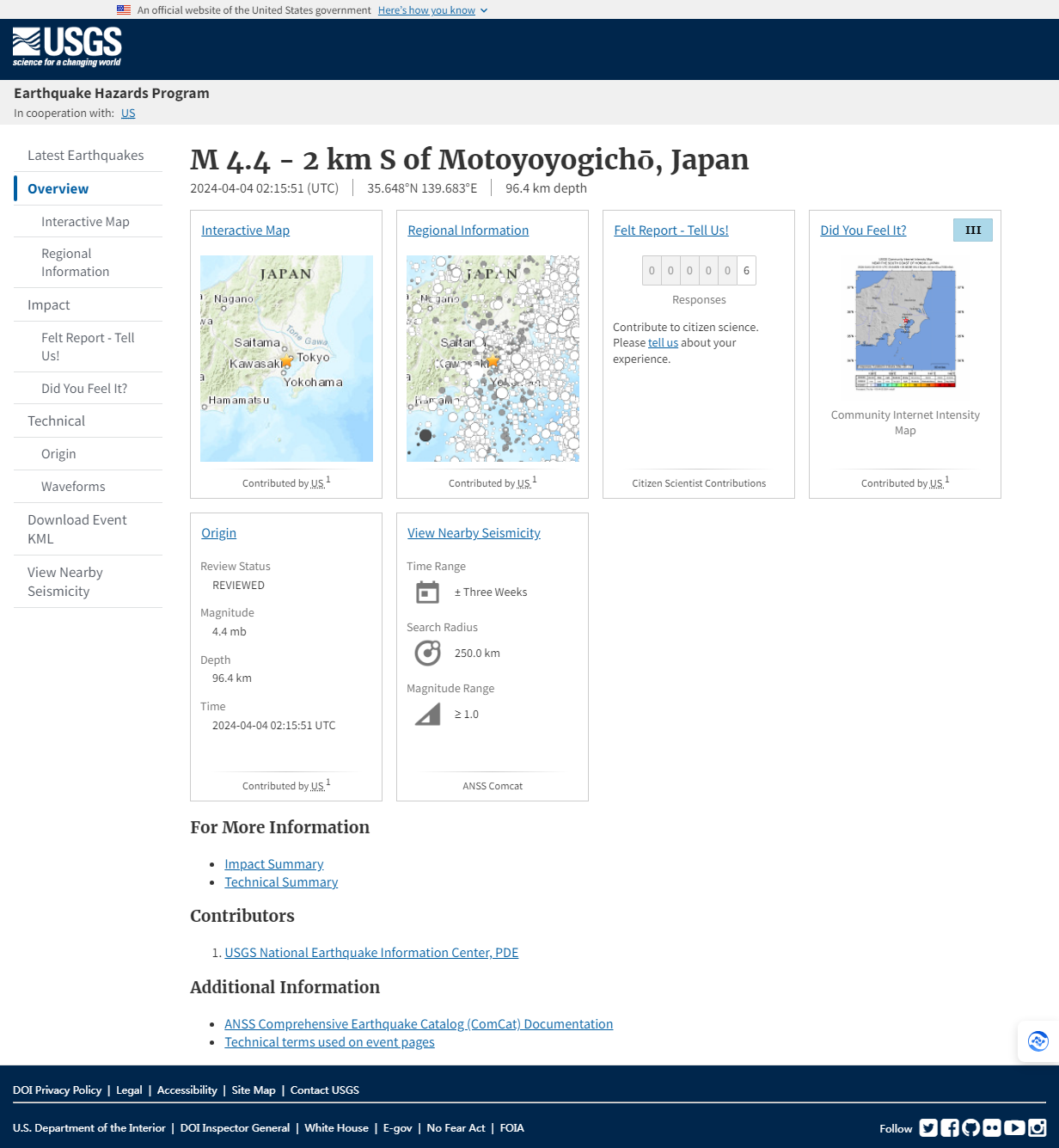Click the calendar Time Range icon
This screenshot has width=1059, height=1148.
click(427, 592)
